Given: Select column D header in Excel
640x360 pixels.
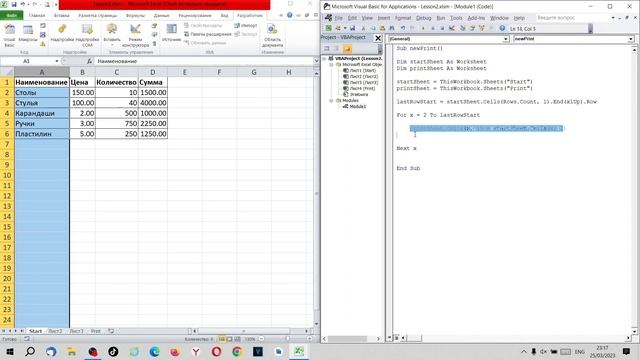Looking at the screenshot, I should (x=153, y=72).
